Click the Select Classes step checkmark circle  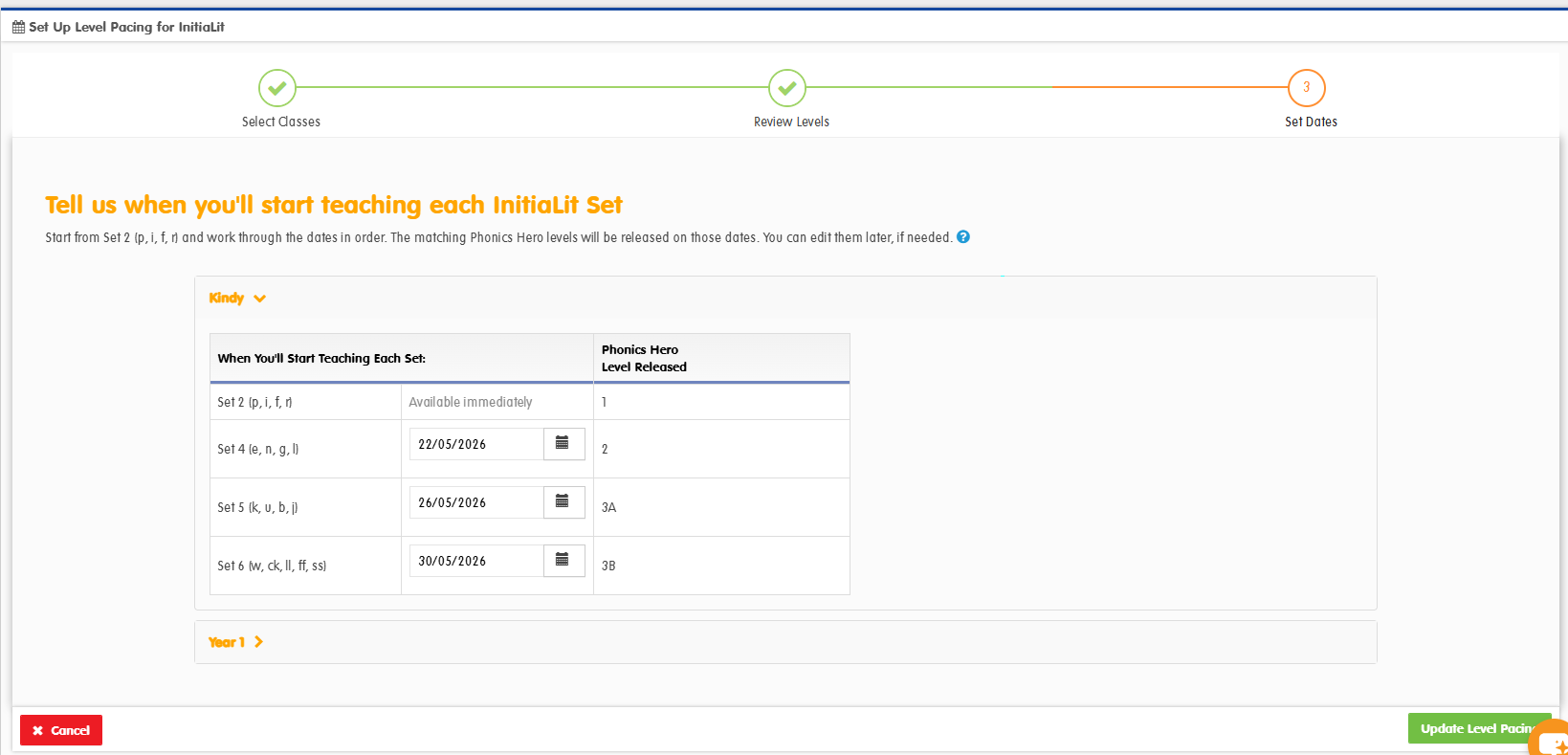pyautogui.click(x=277, y=88)
